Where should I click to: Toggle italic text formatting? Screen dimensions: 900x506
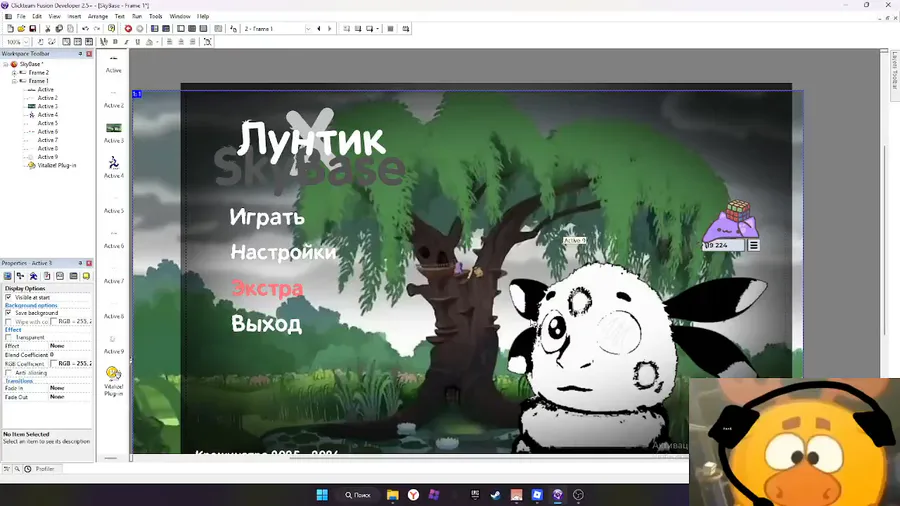(126, 42)
